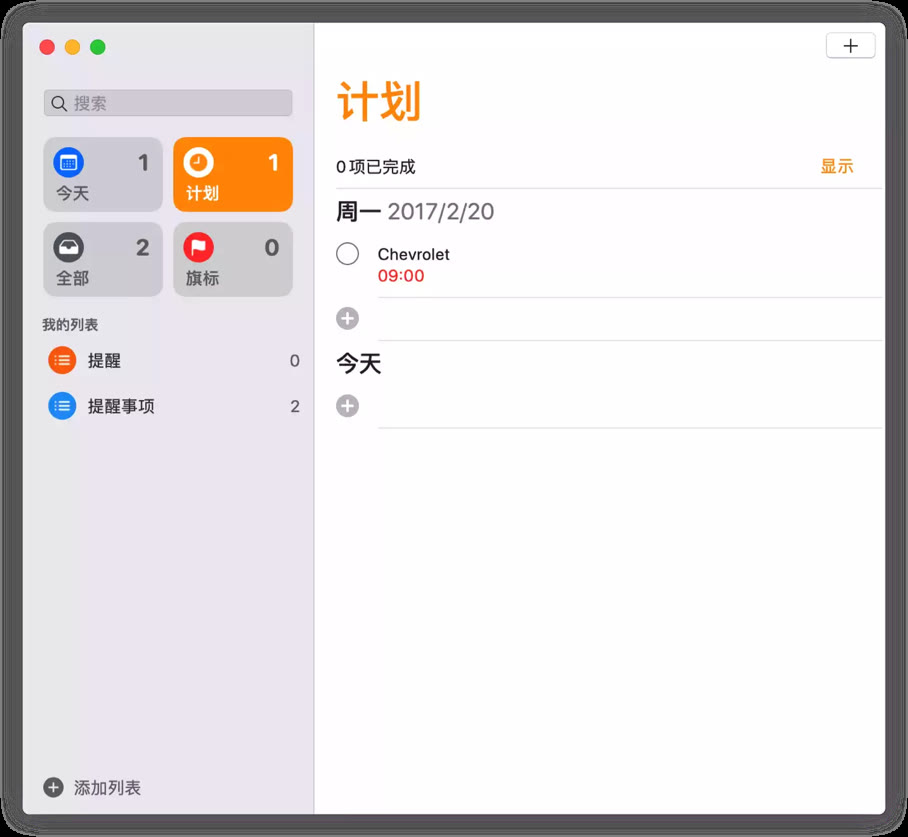Viewport: 908px width, 837px height.
Task: Open the 计划 scheduled list
Action: [232, 174]
